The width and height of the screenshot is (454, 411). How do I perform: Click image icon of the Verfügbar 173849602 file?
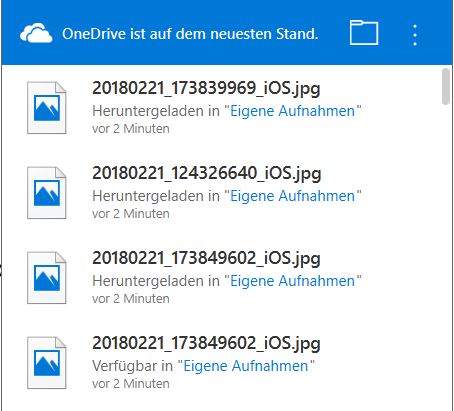(47, 363)
